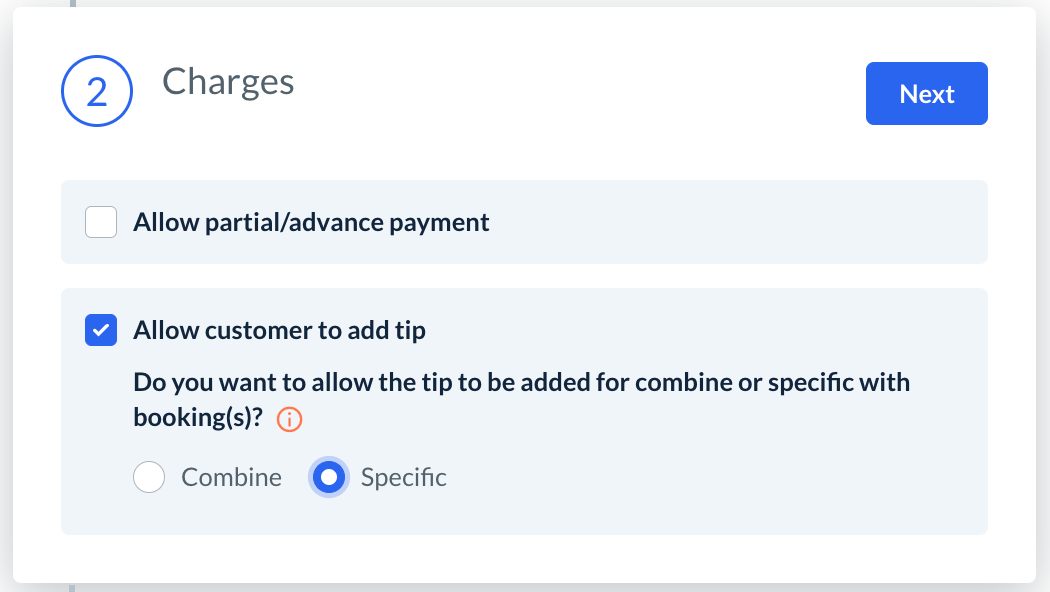Click the Charges section heading
This screenshot has height=592, width=1050.
[228, 82]
